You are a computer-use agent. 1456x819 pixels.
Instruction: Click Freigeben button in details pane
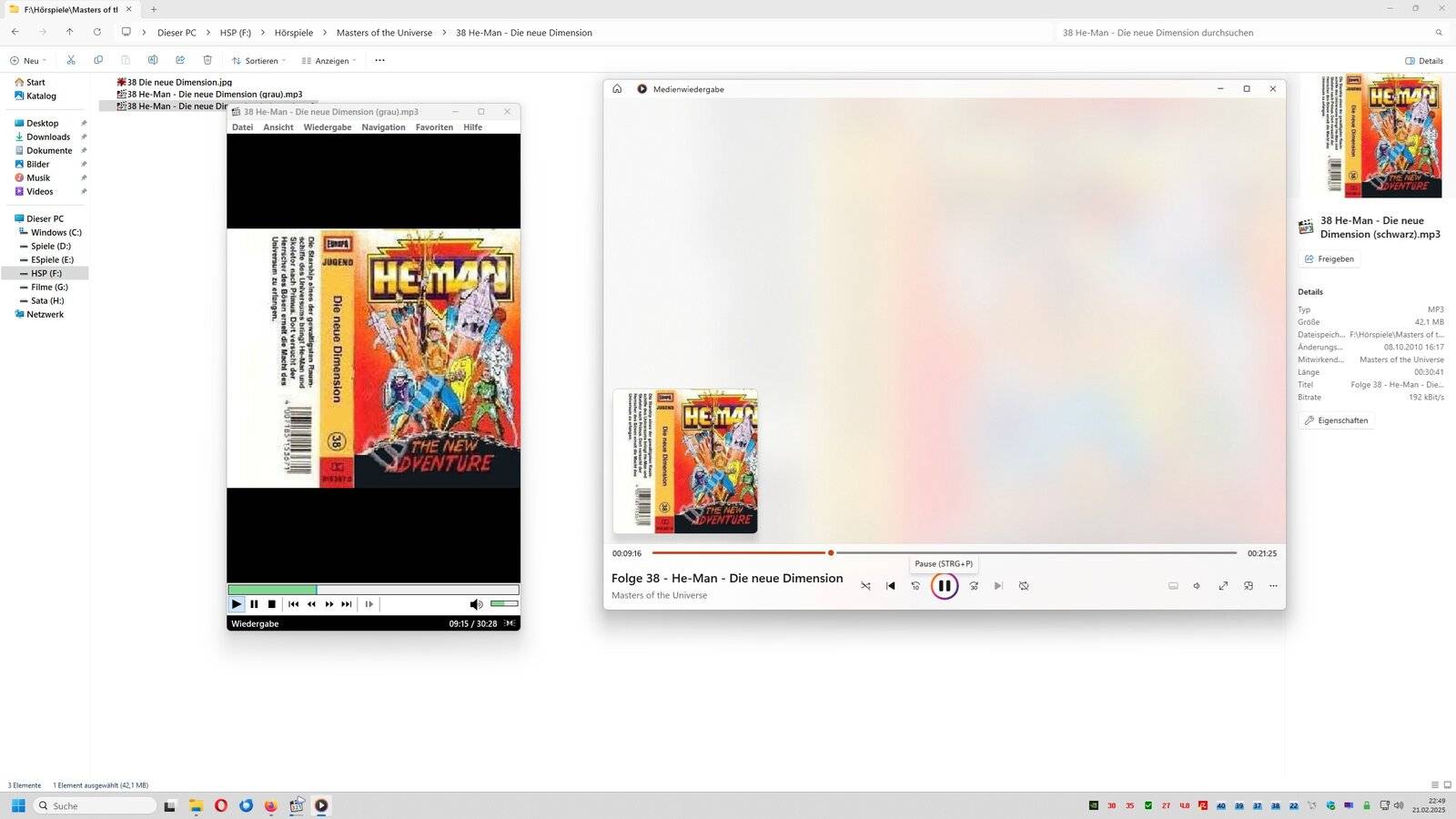1330,259
